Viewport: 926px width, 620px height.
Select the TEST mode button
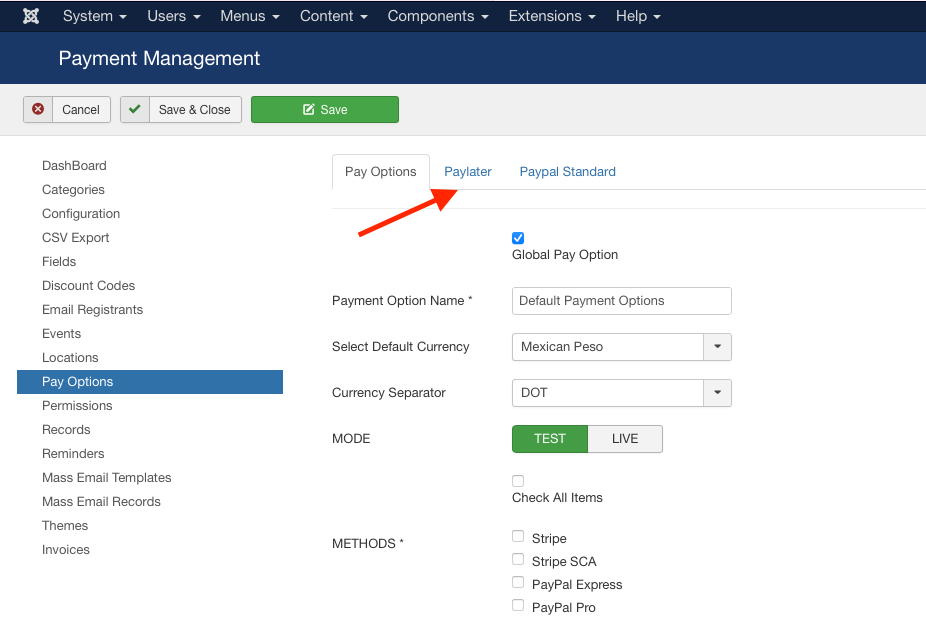549,439
